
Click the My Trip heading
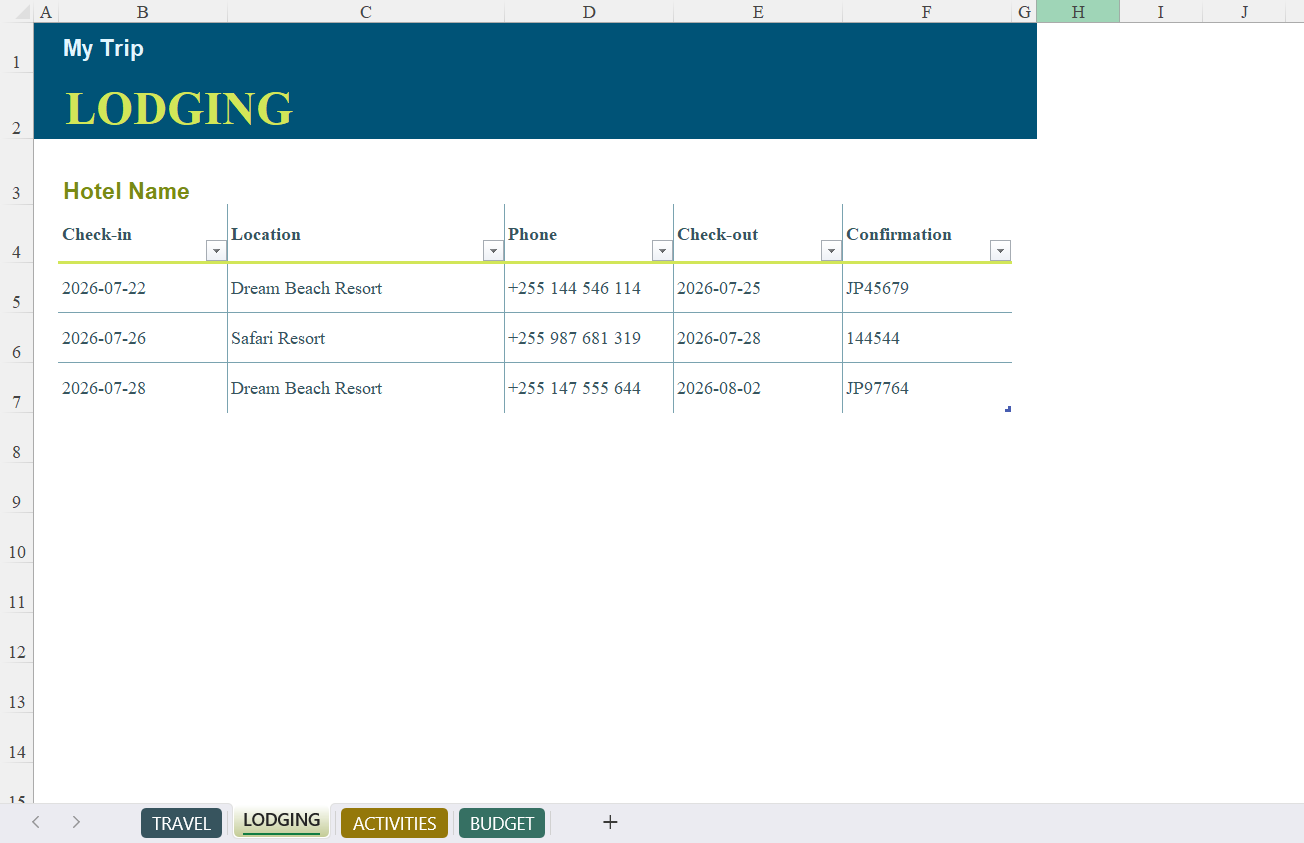pos(103,48)
